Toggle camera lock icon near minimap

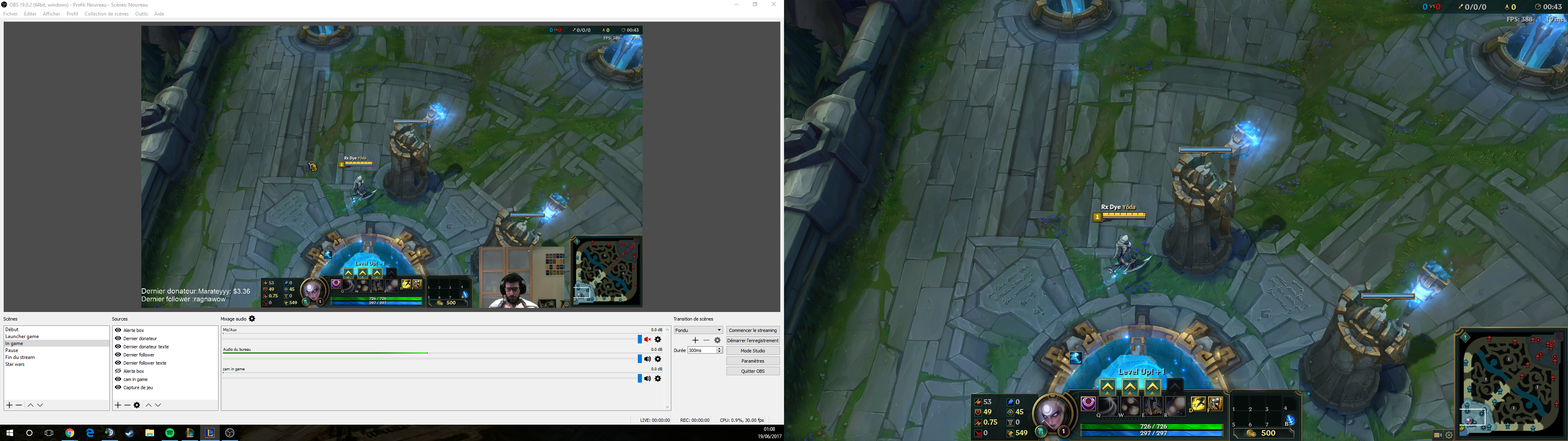[x=1438, y=436]
